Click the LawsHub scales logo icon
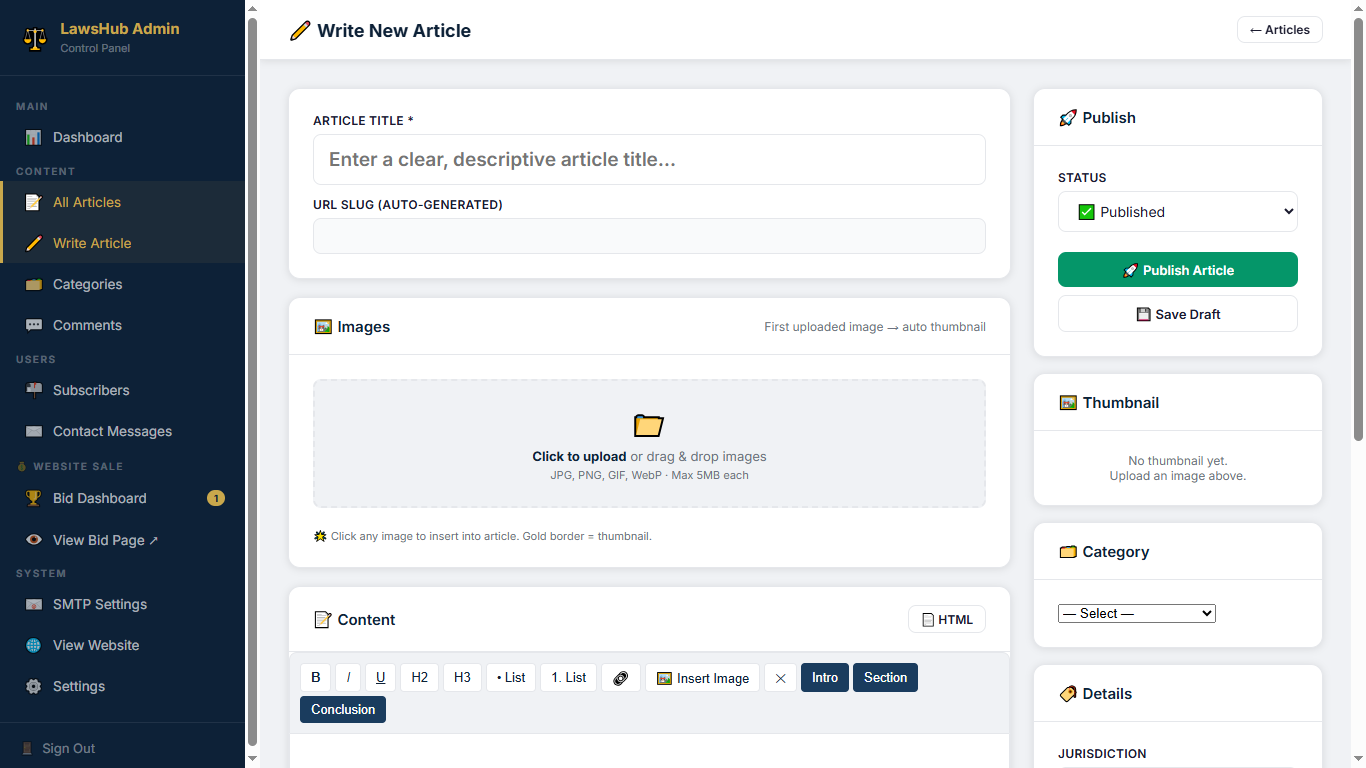The height and width of the screenshot is (768, 1366). tap(35, 38)
